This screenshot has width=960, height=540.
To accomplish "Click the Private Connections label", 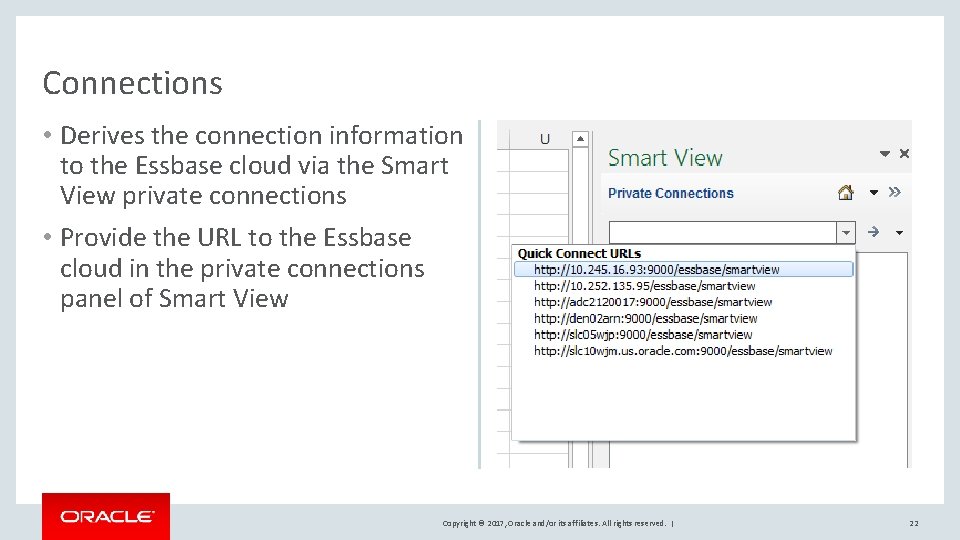I will coord(670,193).
